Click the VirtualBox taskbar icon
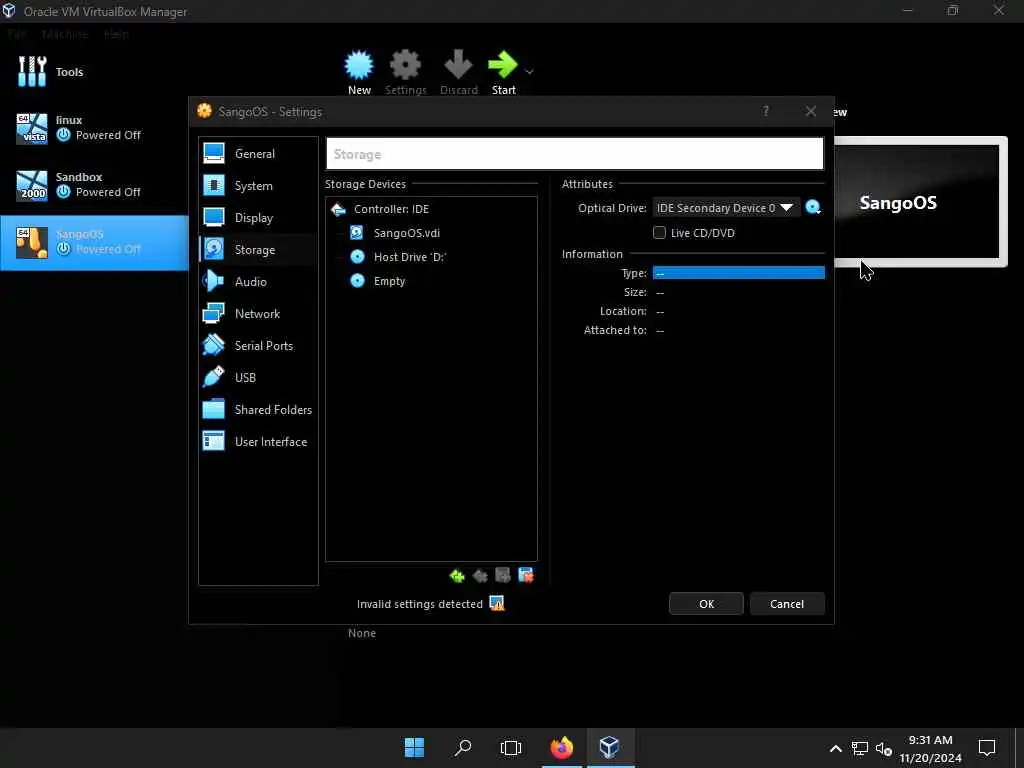Image resolution: width=1024 pixels, height=768 pixels. pos(609,747)
